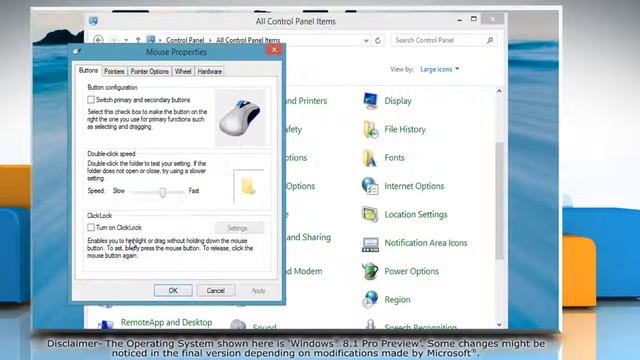The width and height of the screenshot is (640, 360).
Task: Select the Buttons tab
Action: (88, 71)
